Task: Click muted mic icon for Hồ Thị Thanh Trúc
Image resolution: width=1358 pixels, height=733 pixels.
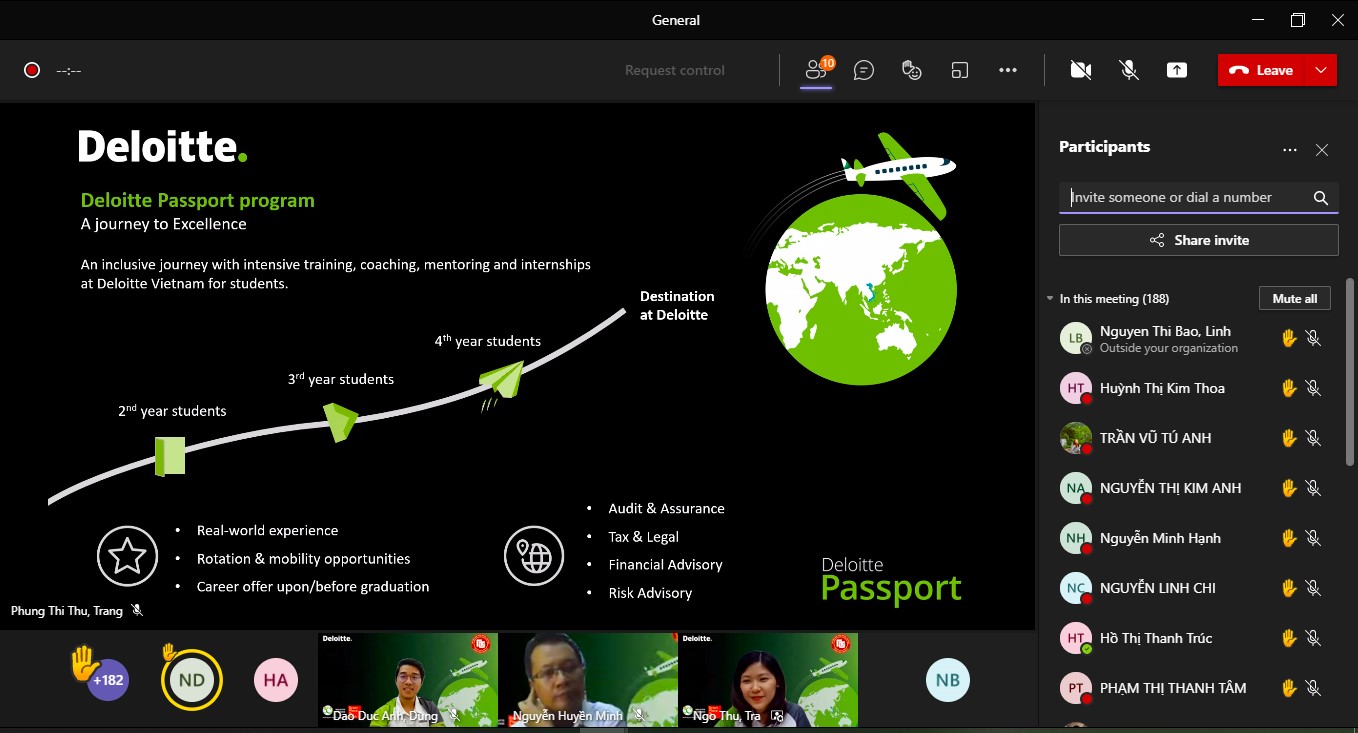Action: pyautogui.click(x=1314, y=638)
